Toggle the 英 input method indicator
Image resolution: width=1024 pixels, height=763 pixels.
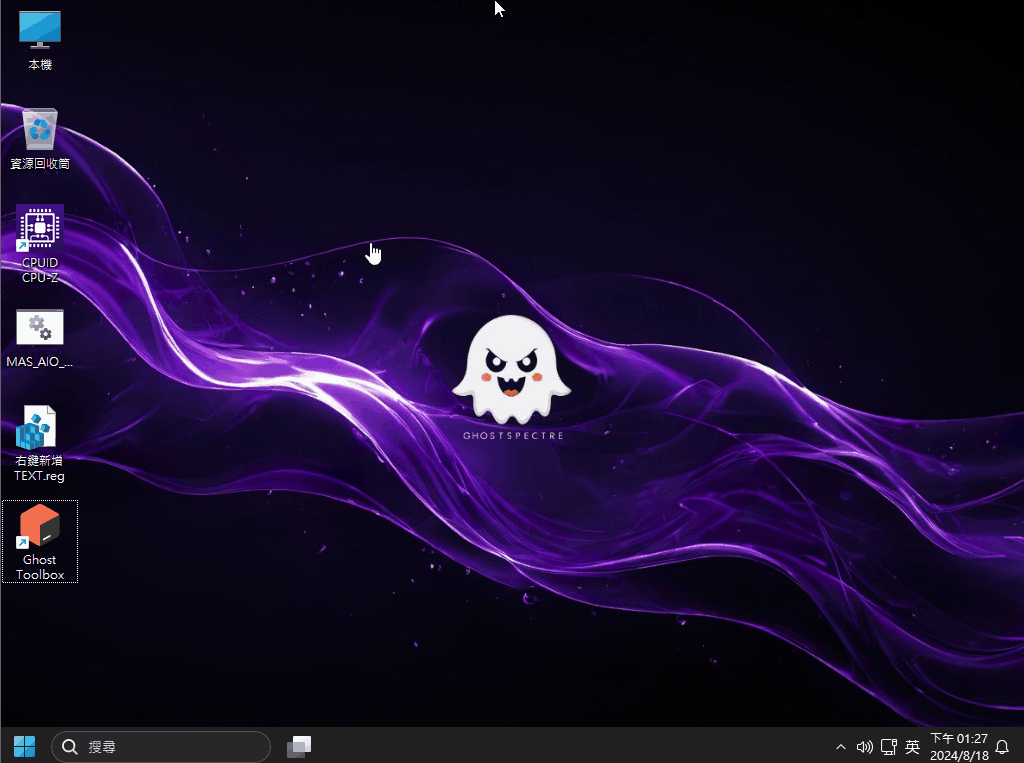[x=912, y=746]
